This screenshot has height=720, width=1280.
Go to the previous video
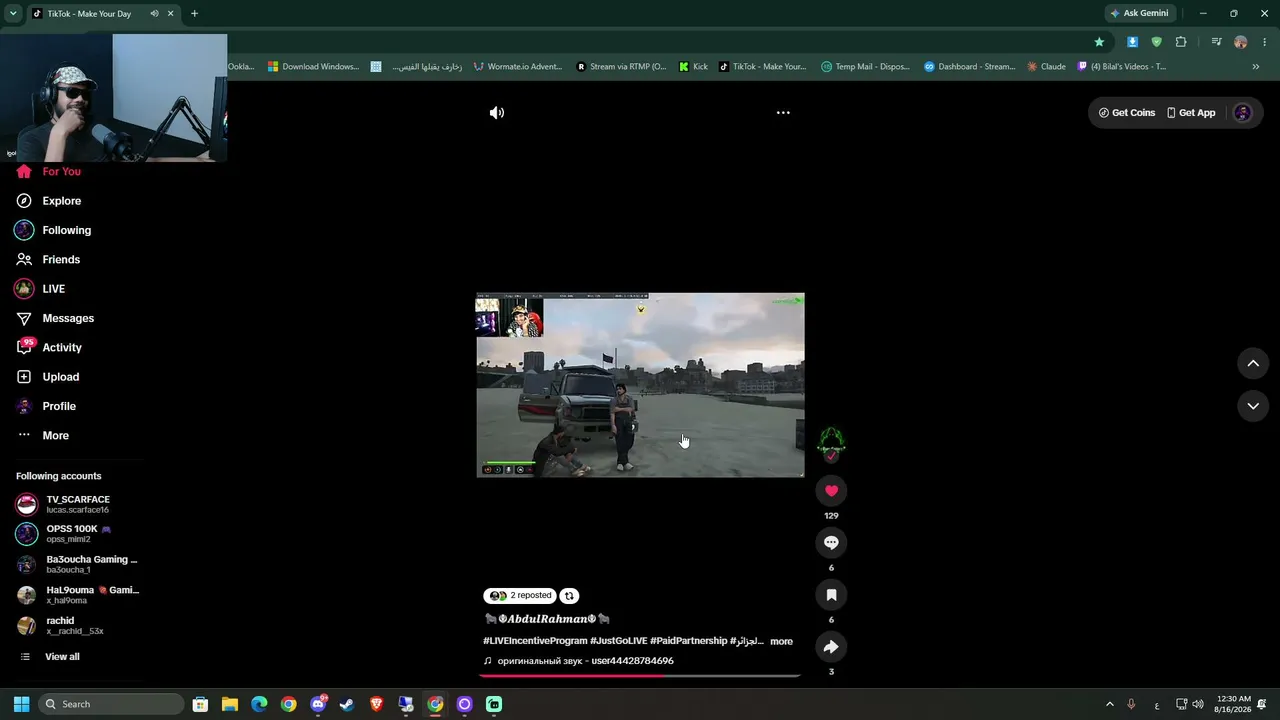click(1253, 364)
